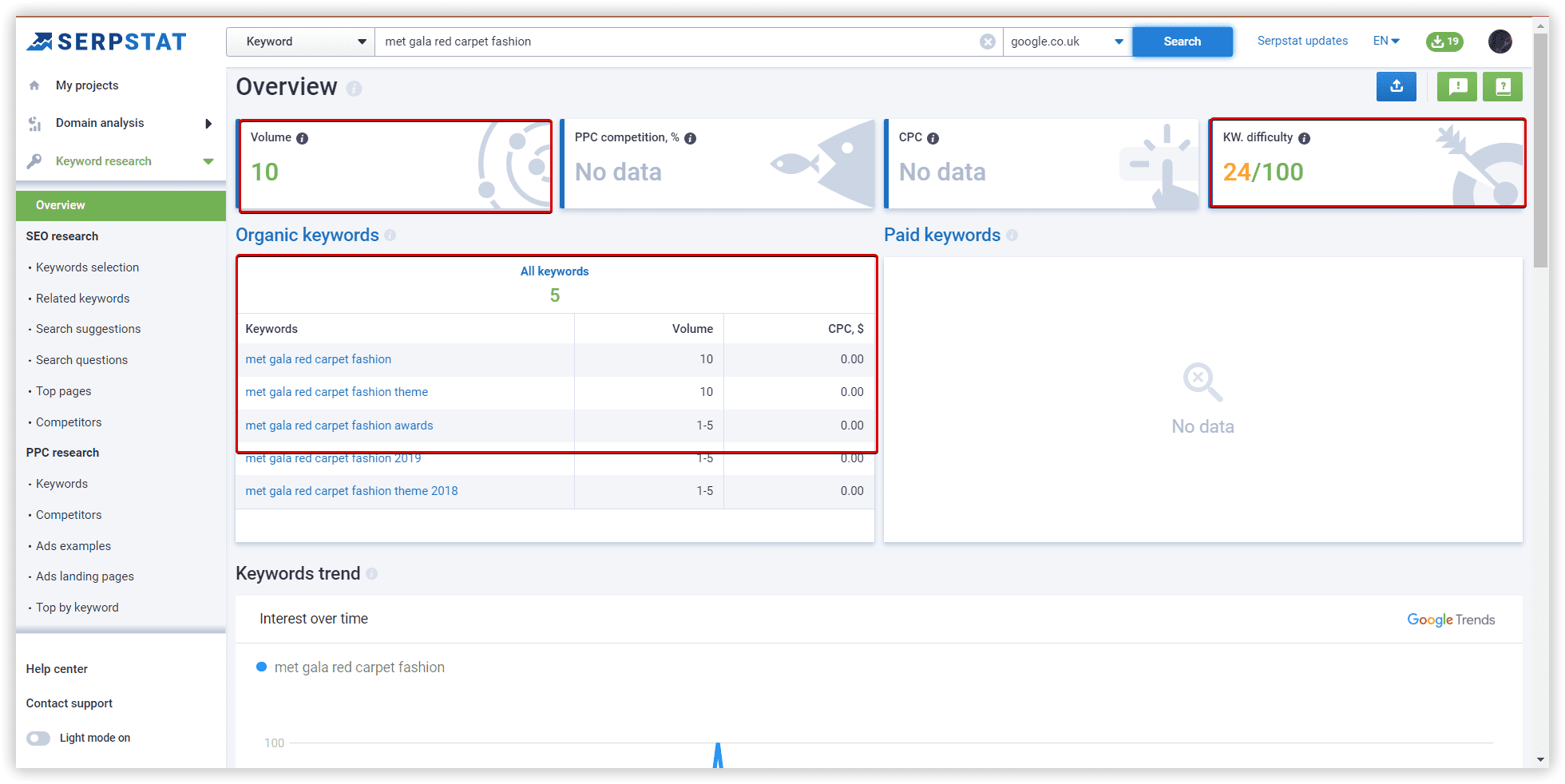The height and width of the screenshot is (784, 1565).
Task: Open Related keywords in the sidebar
Action: [x=82, y=299]
